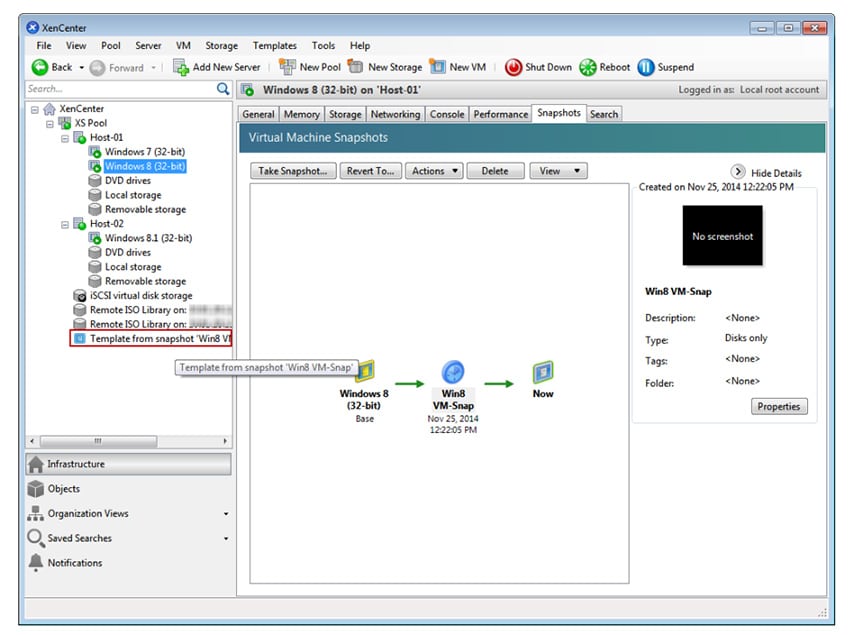Viewport: 850px width, 635px height.
Task: Open the Back history dropdown arrow
Action: (x=81, y=68)
